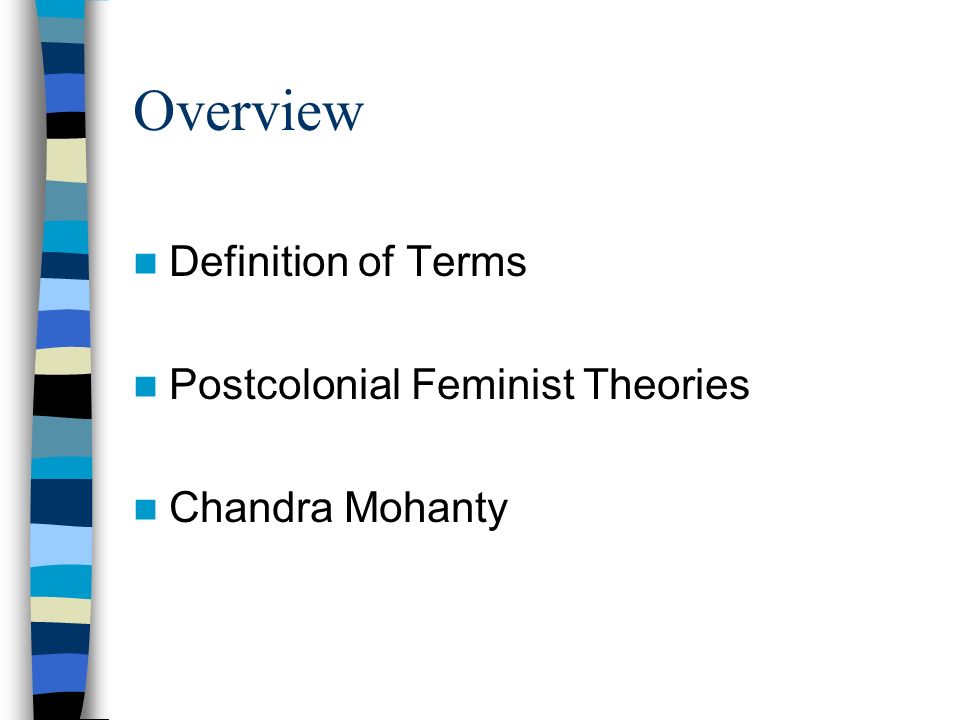Select the word Feminist in second bullet
The image size is (960, 720).
pos(493,384)
